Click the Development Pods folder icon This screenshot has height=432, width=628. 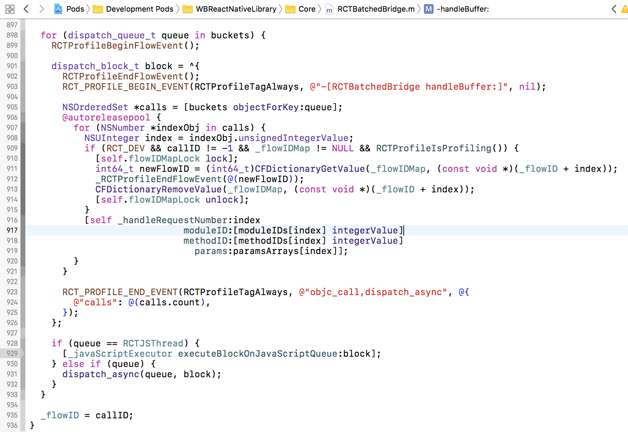tap(98, 9)
